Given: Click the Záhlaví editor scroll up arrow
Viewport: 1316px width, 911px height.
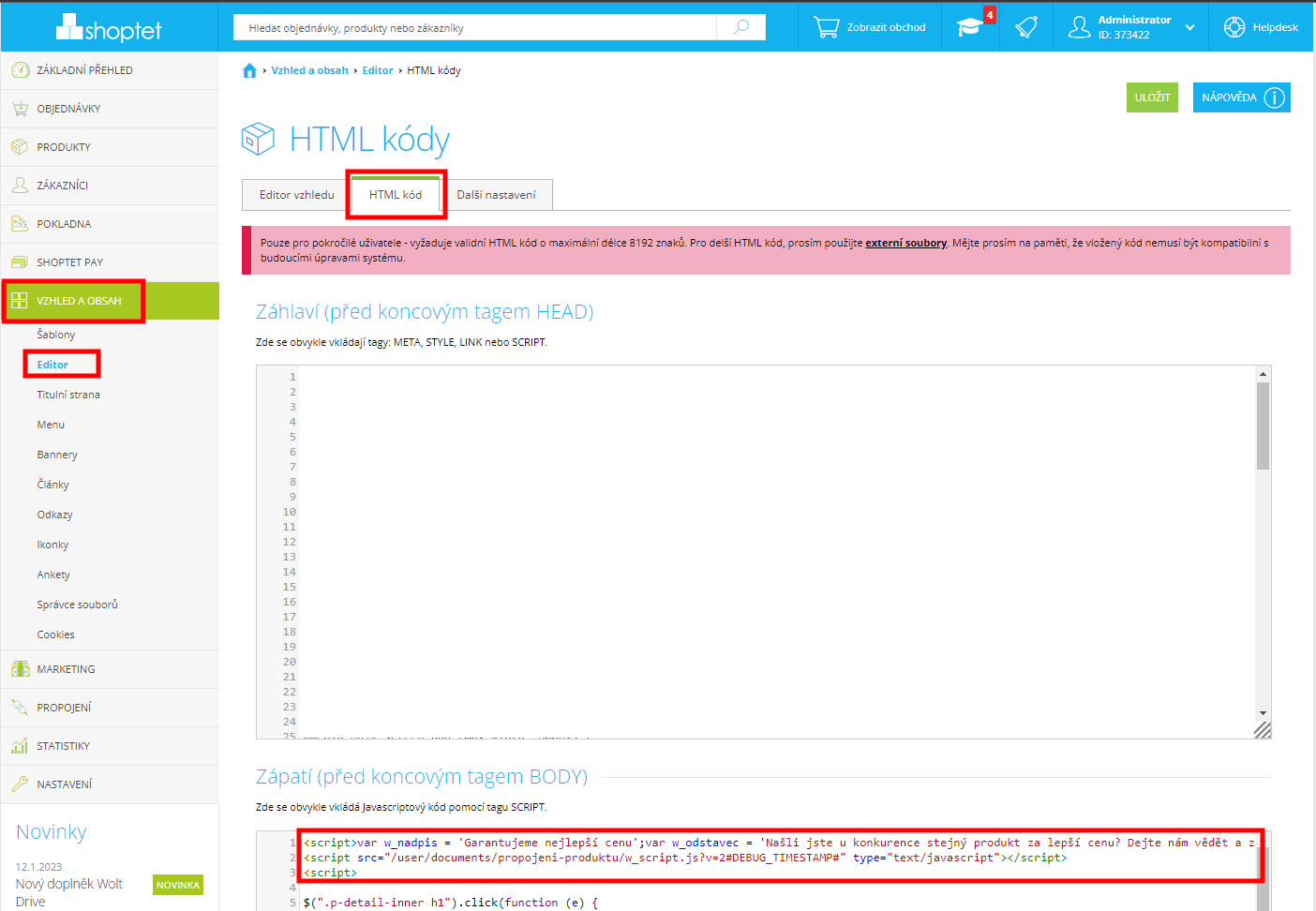Looking at the screenshot, I should tap(1264, 374).
